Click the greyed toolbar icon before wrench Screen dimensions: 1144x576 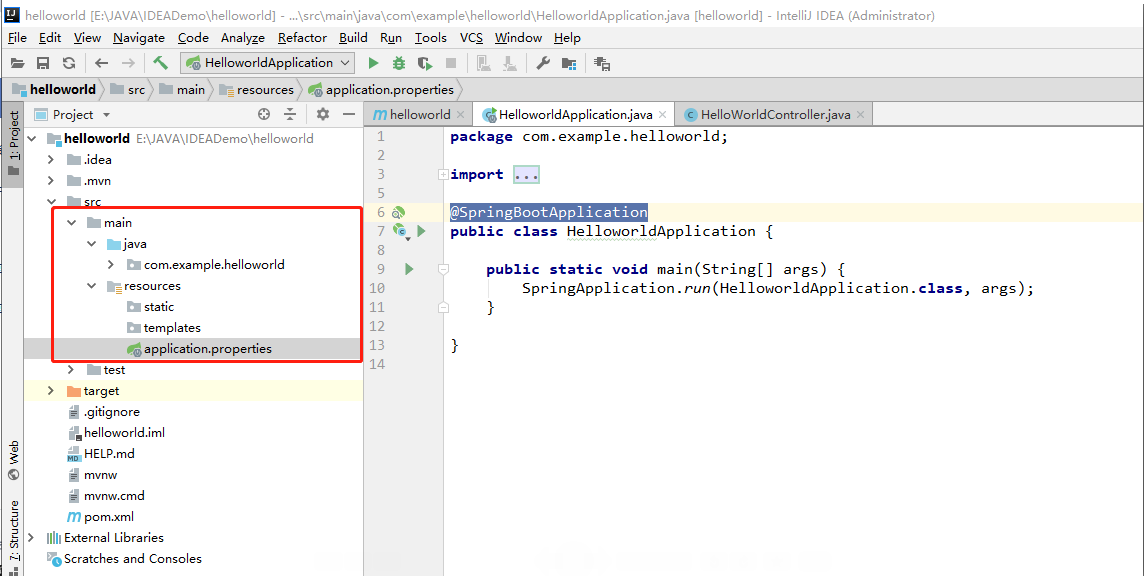point(510,64)
